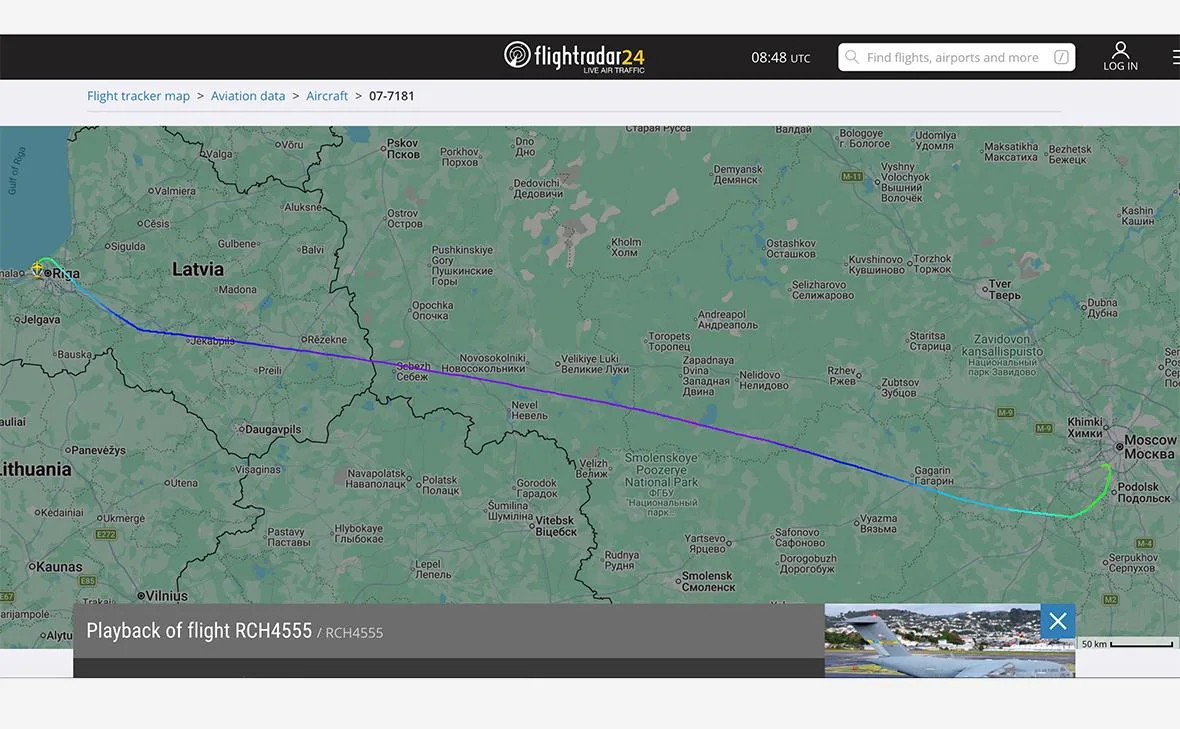Click the Vilnius city marker on map
1180x729 pixels.
(141, 596)
